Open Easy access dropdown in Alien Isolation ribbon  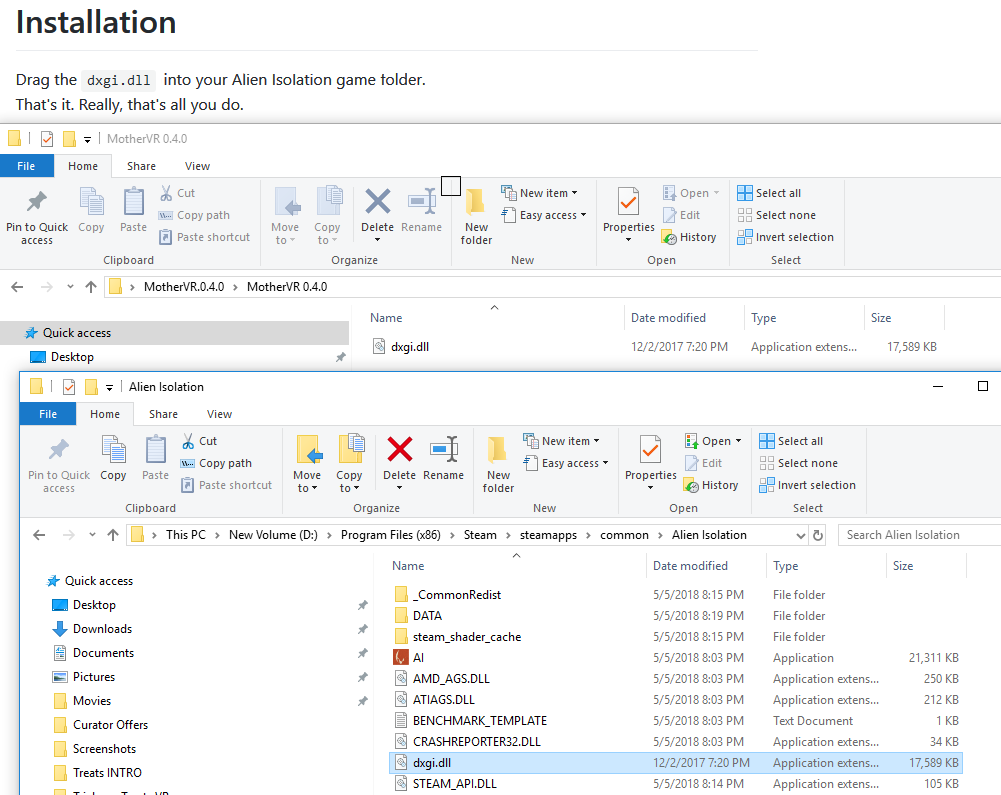pyautogui.click(x=566, y=463)
